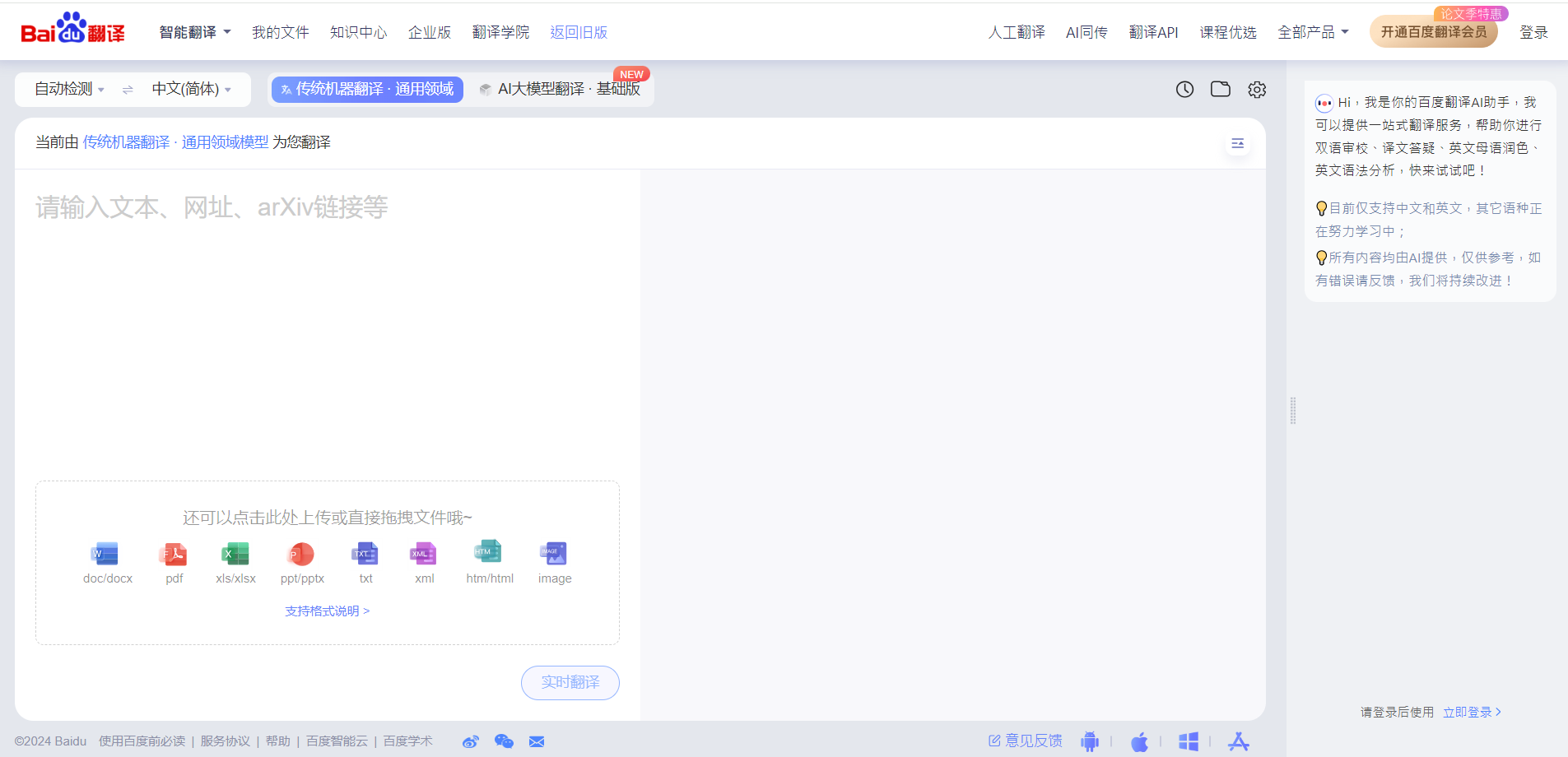Click the text input area placeholder

[212, 207]
